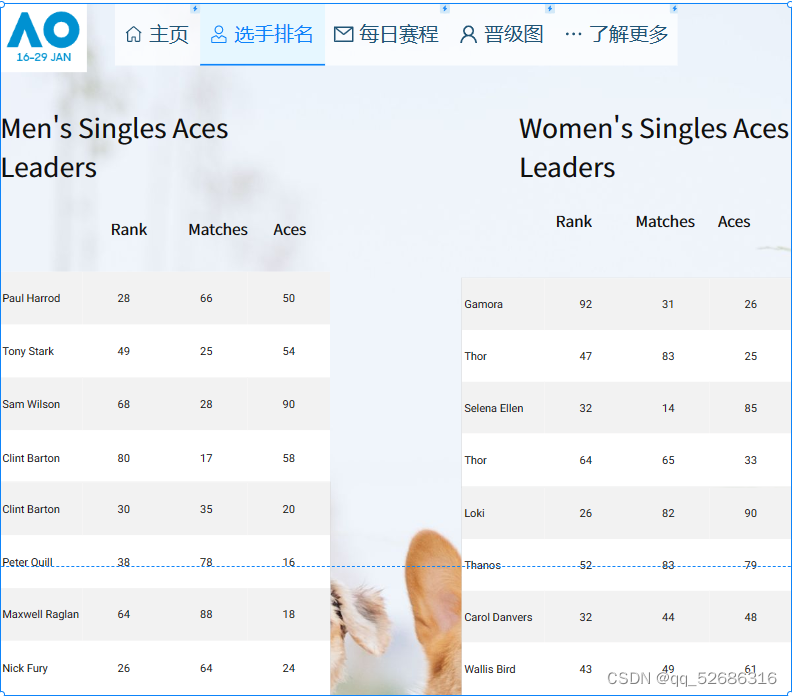Click the user icon beside 选手排名
Viewport: 792px width, 696px height.
click(218, 34)
